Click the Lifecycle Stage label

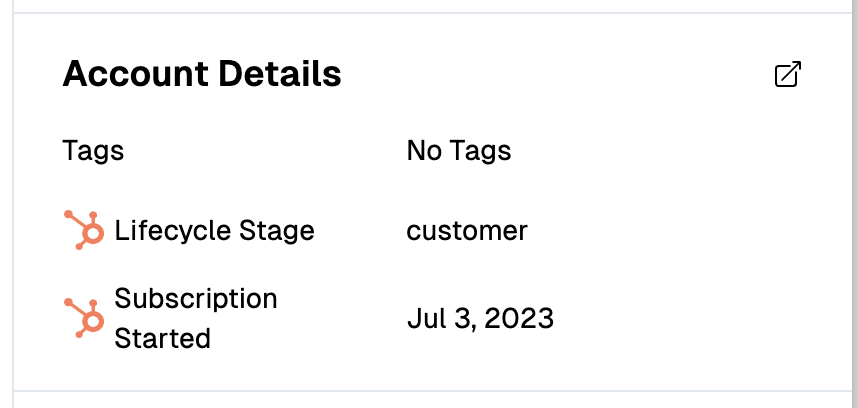(x=214, y=231)
